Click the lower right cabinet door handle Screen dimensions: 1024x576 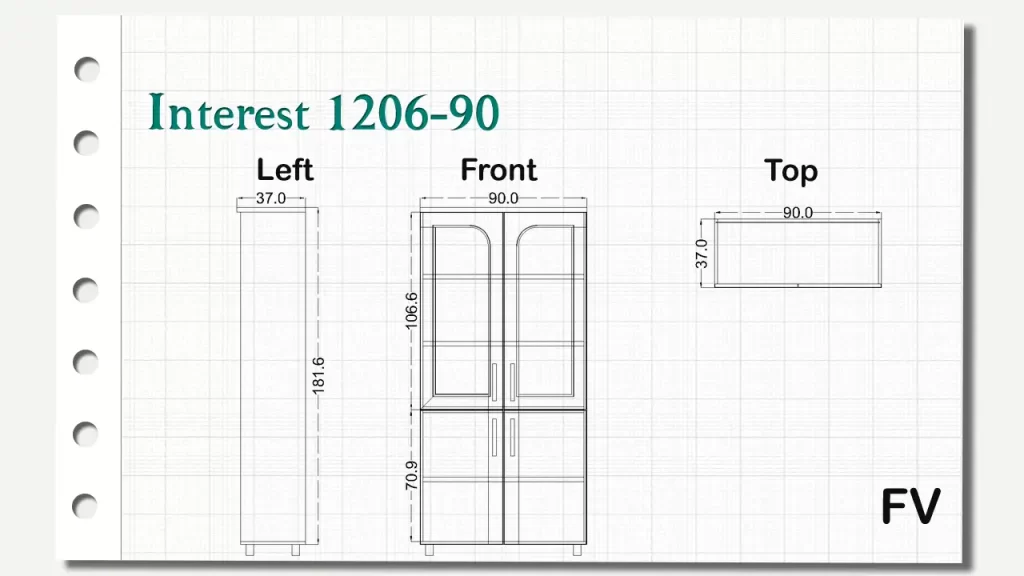pos(512,437)
